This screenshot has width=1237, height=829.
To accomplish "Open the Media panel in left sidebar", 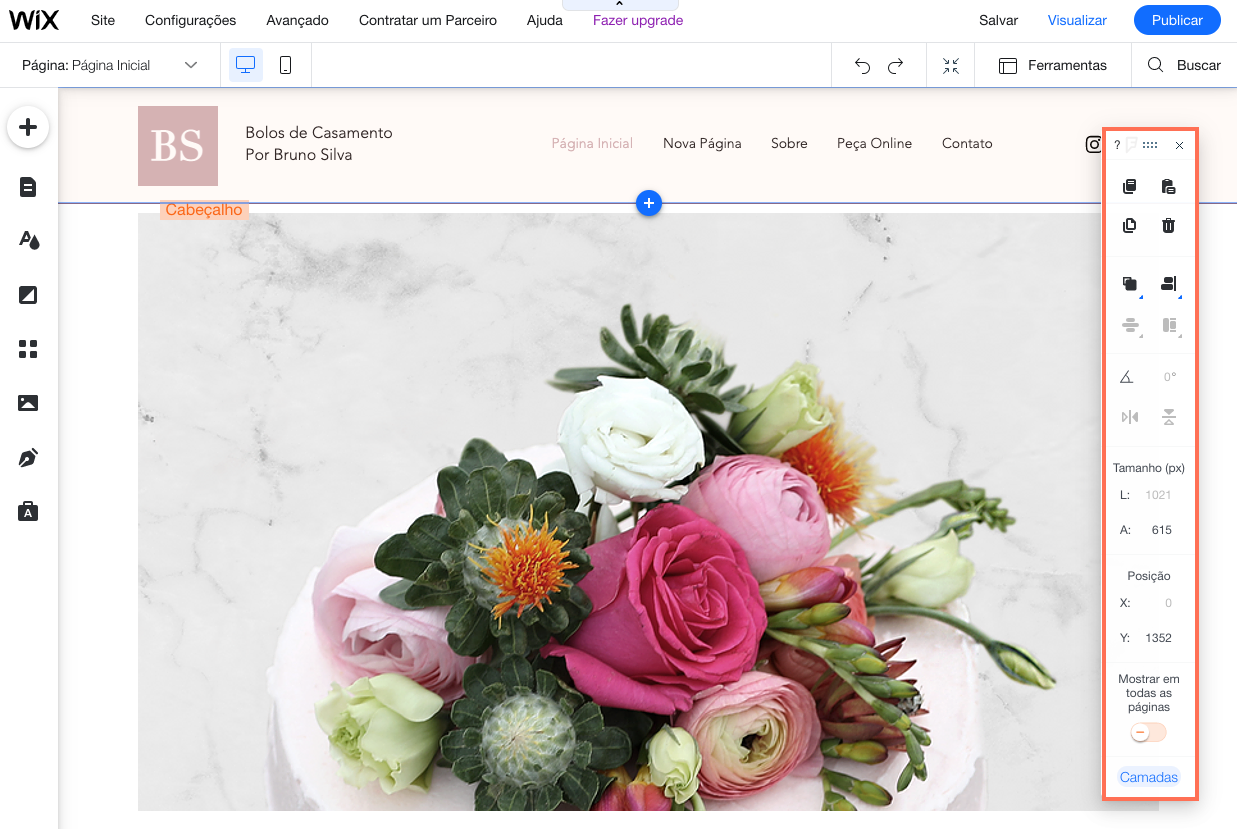I will point(28,403).
